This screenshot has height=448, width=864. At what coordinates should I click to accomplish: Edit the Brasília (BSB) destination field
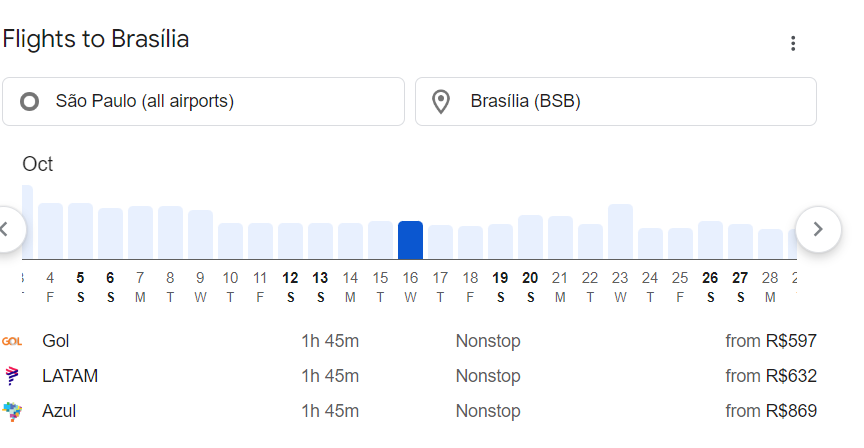[615, 101]
